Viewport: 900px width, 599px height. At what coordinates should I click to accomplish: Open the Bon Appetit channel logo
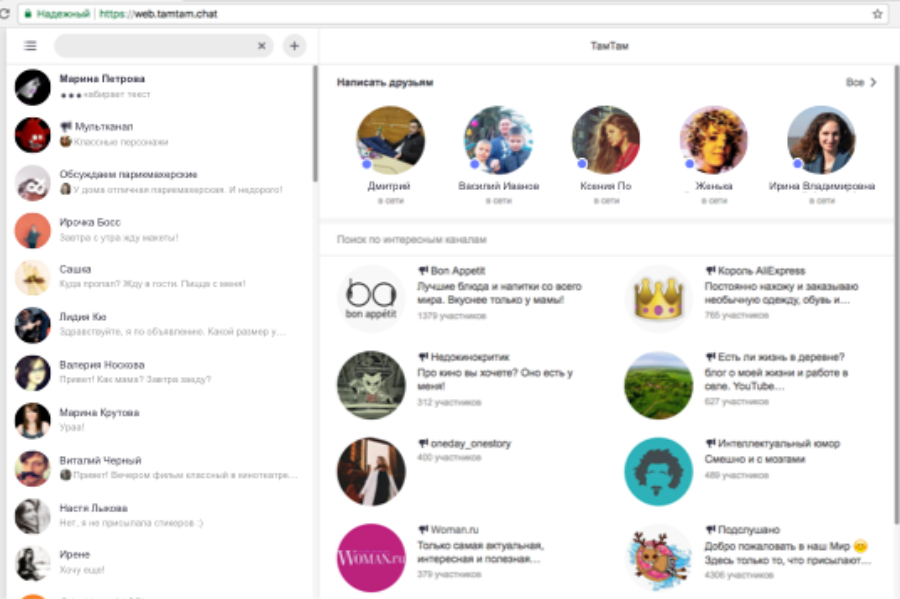point(371,299)
